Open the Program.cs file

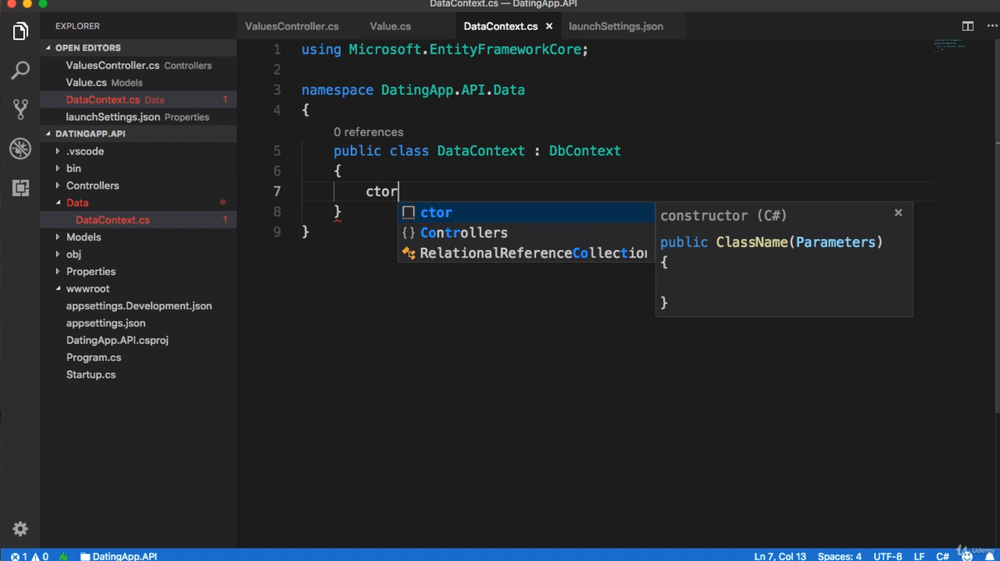[x=138, y=358]
